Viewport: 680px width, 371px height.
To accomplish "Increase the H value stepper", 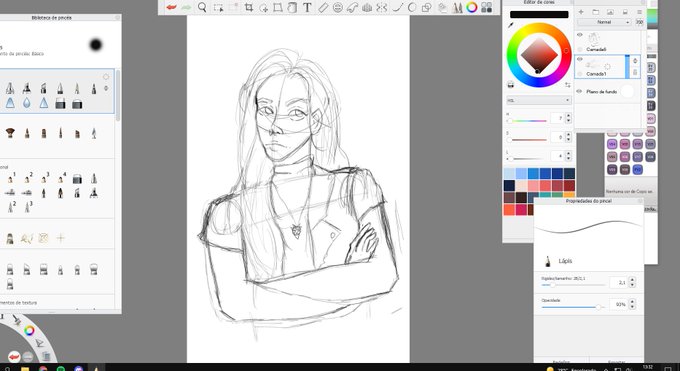I will point(569,115).
